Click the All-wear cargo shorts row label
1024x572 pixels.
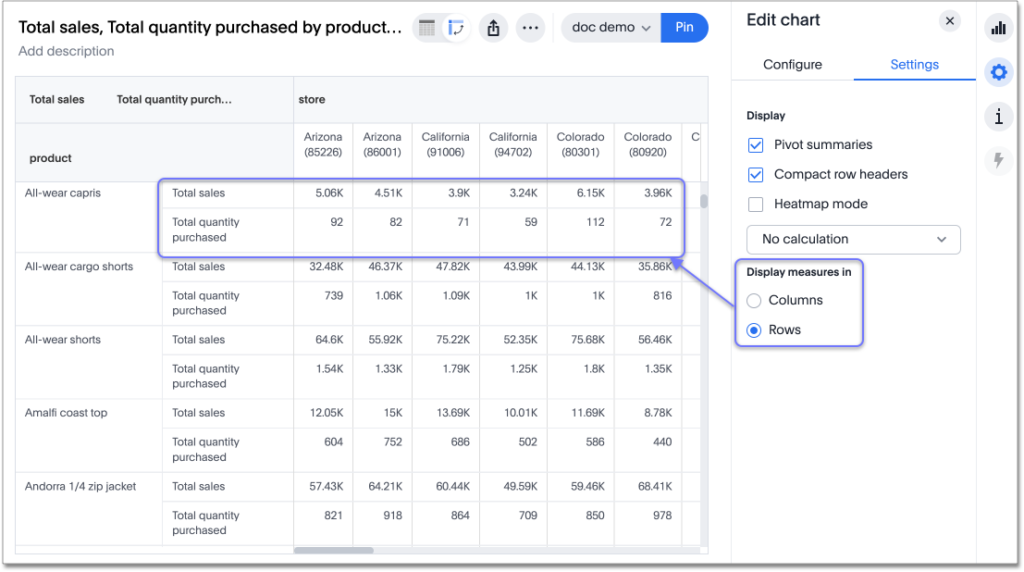tap(79, 266)
